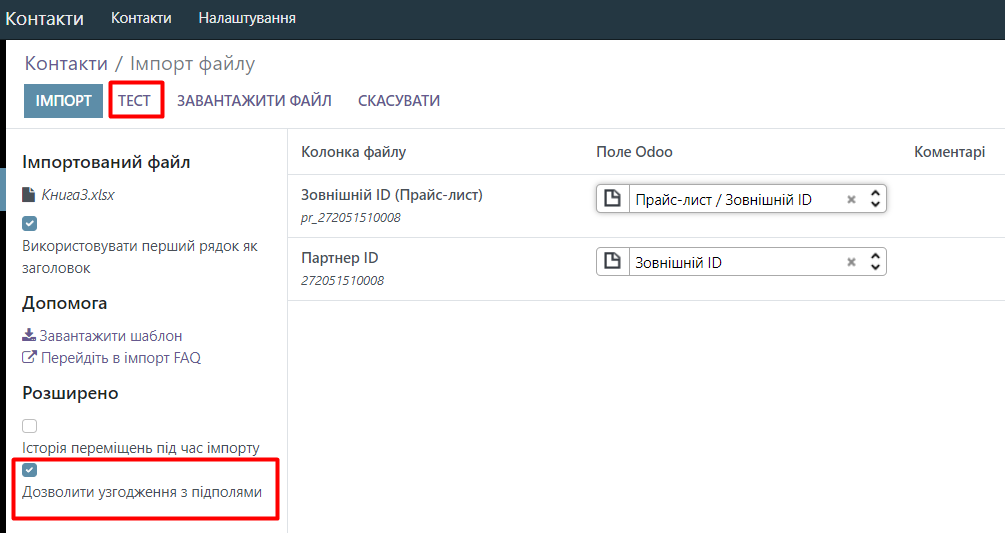The width and height of the screenshot is (1005, 533).
Task: Open the Контакти menu in top bar
Action: 141,18
